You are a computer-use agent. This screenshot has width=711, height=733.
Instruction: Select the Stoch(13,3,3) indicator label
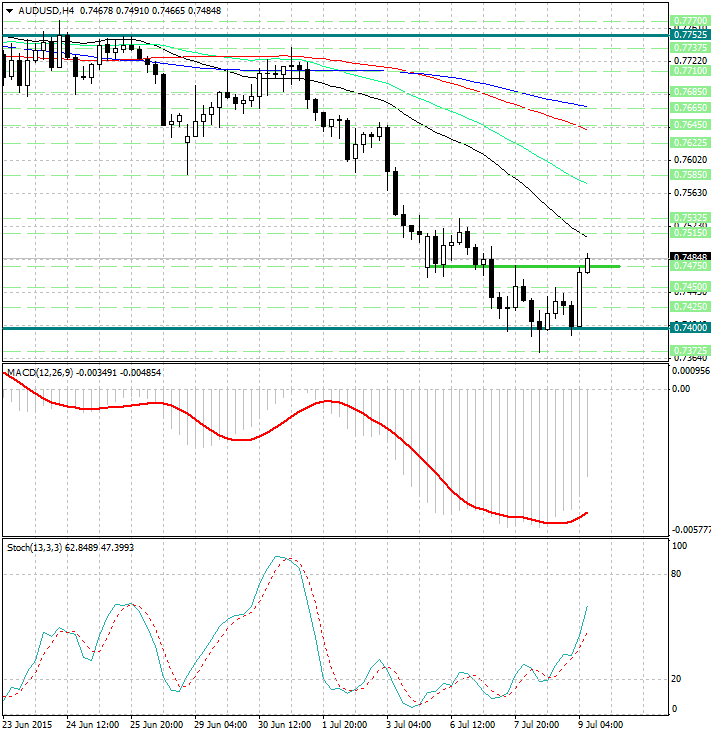click(33, 547)
